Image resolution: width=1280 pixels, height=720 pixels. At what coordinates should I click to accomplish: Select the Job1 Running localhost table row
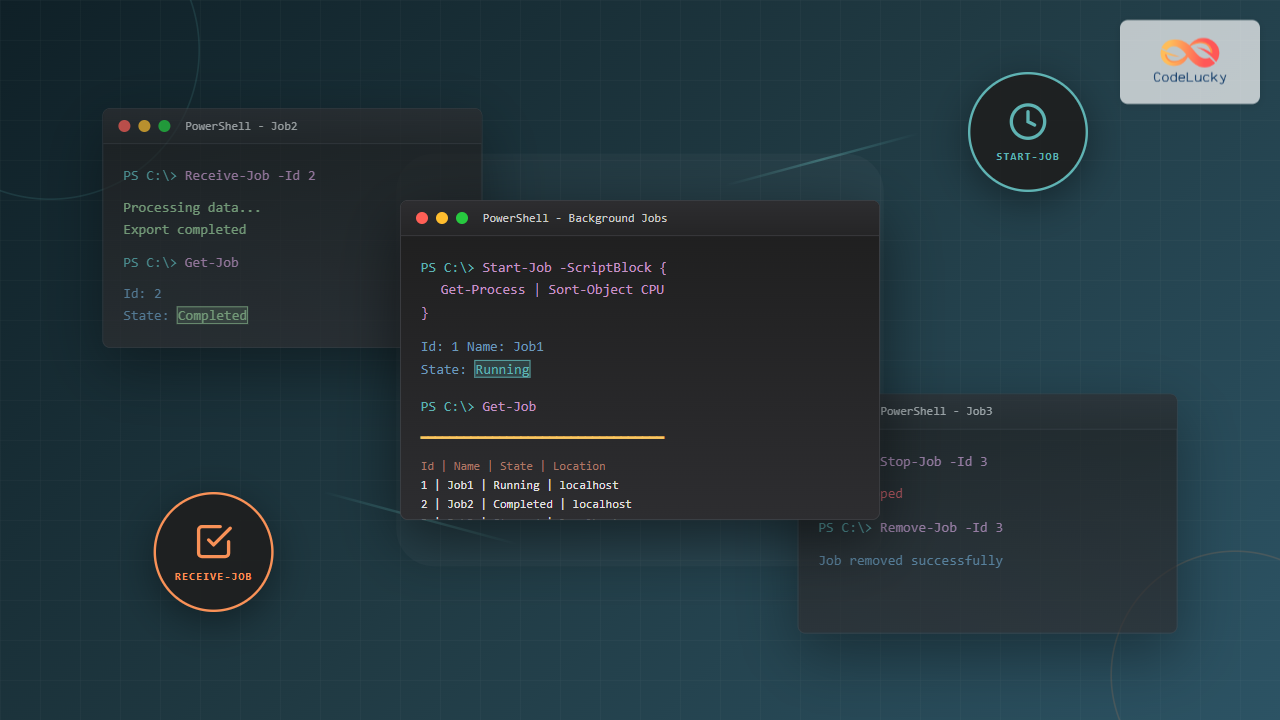tap(519, 485)
